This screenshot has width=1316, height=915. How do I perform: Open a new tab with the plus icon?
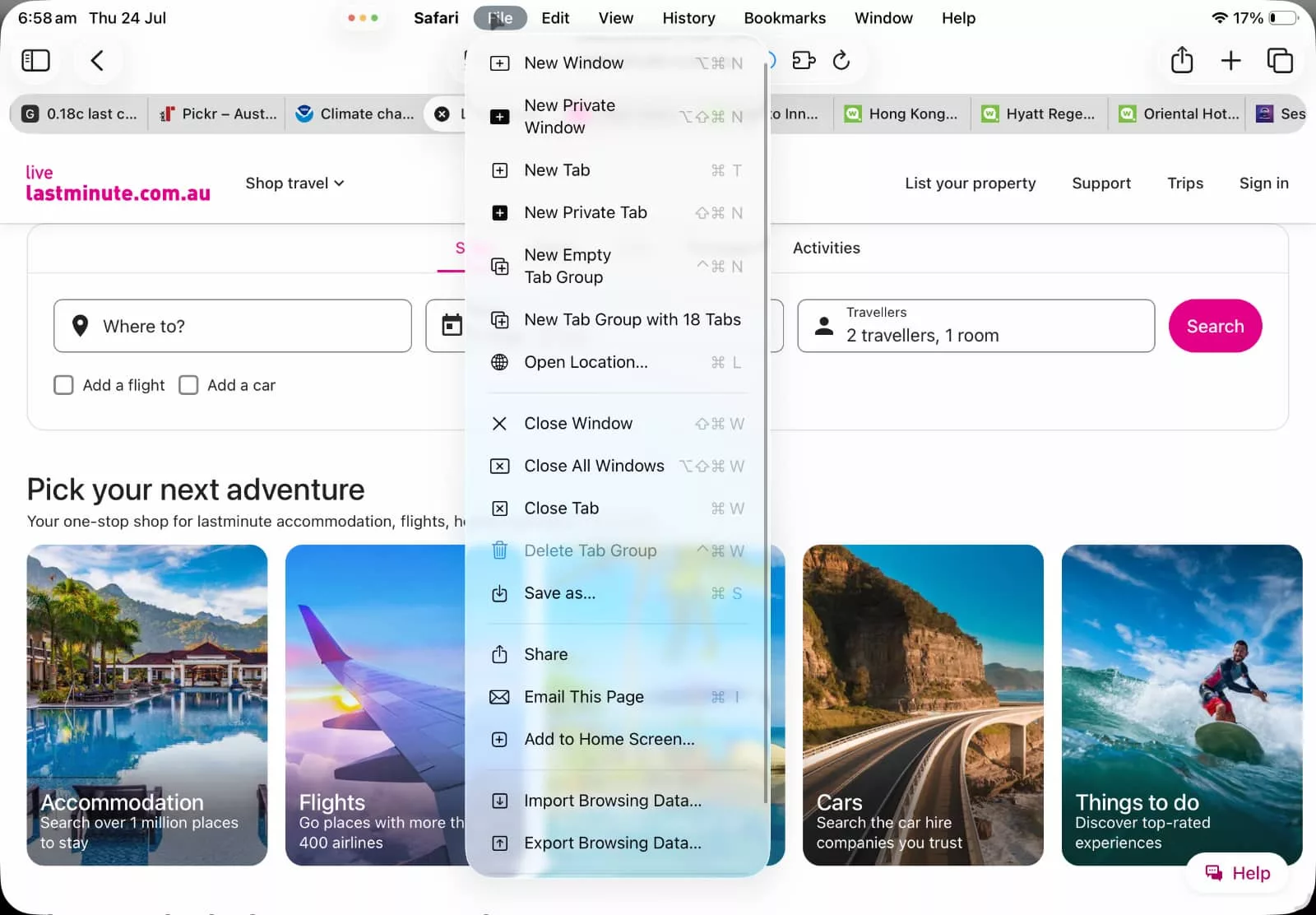click(1231, 60)
